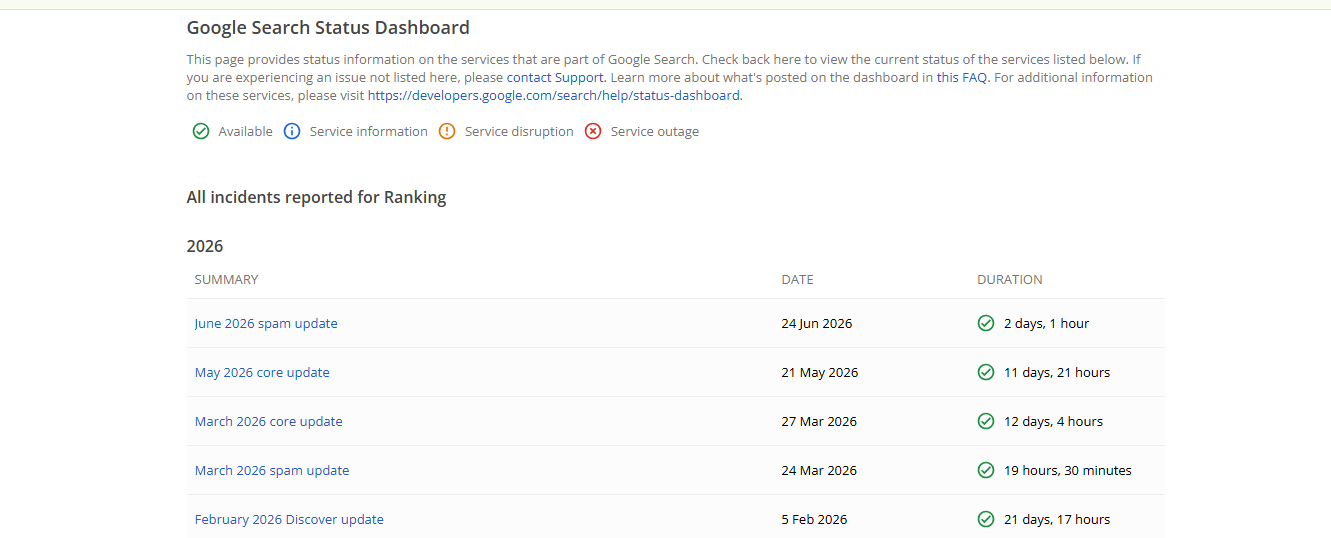Image resolution: width=1331 pixels, height=538 pixels.
Task: Click the orange Service disruption legend icon
Action: click(x=447, y=131)
